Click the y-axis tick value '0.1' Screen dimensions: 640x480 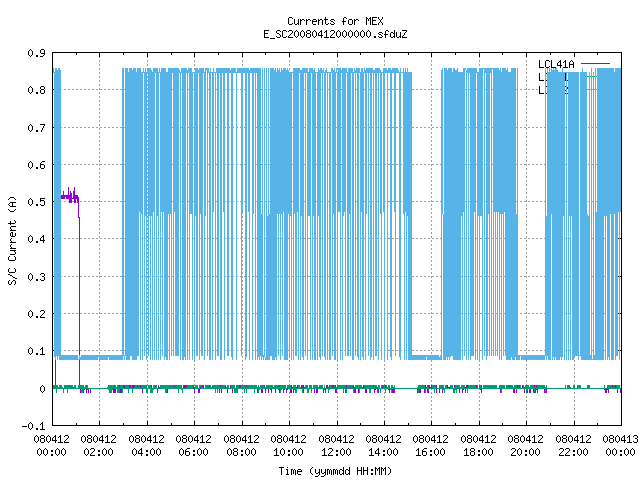tap(36, 351)
